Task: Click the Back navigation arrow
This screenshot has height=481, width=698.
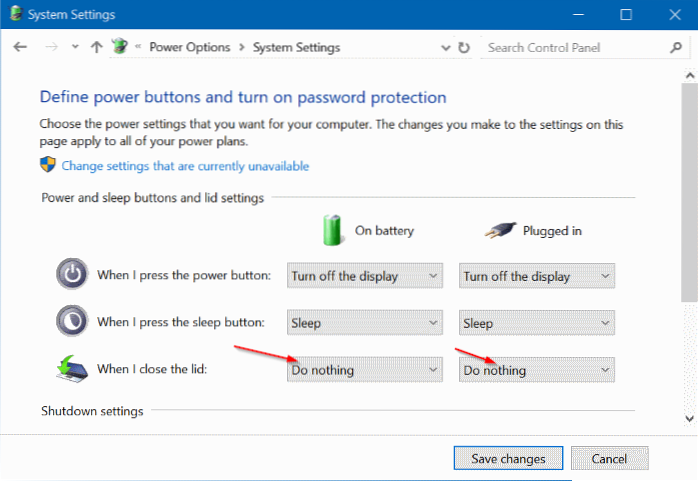Action: (x=21, y=47)
